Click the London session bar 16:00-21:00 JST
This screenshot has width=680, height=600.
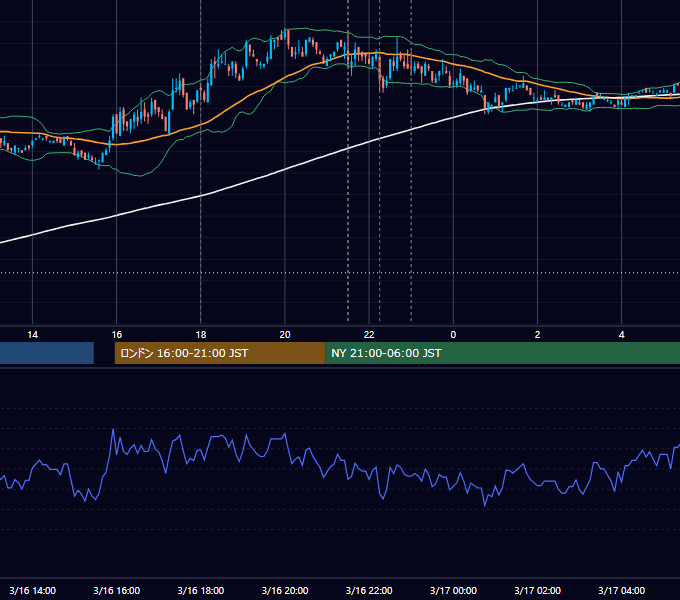click(x=220, y=353)
